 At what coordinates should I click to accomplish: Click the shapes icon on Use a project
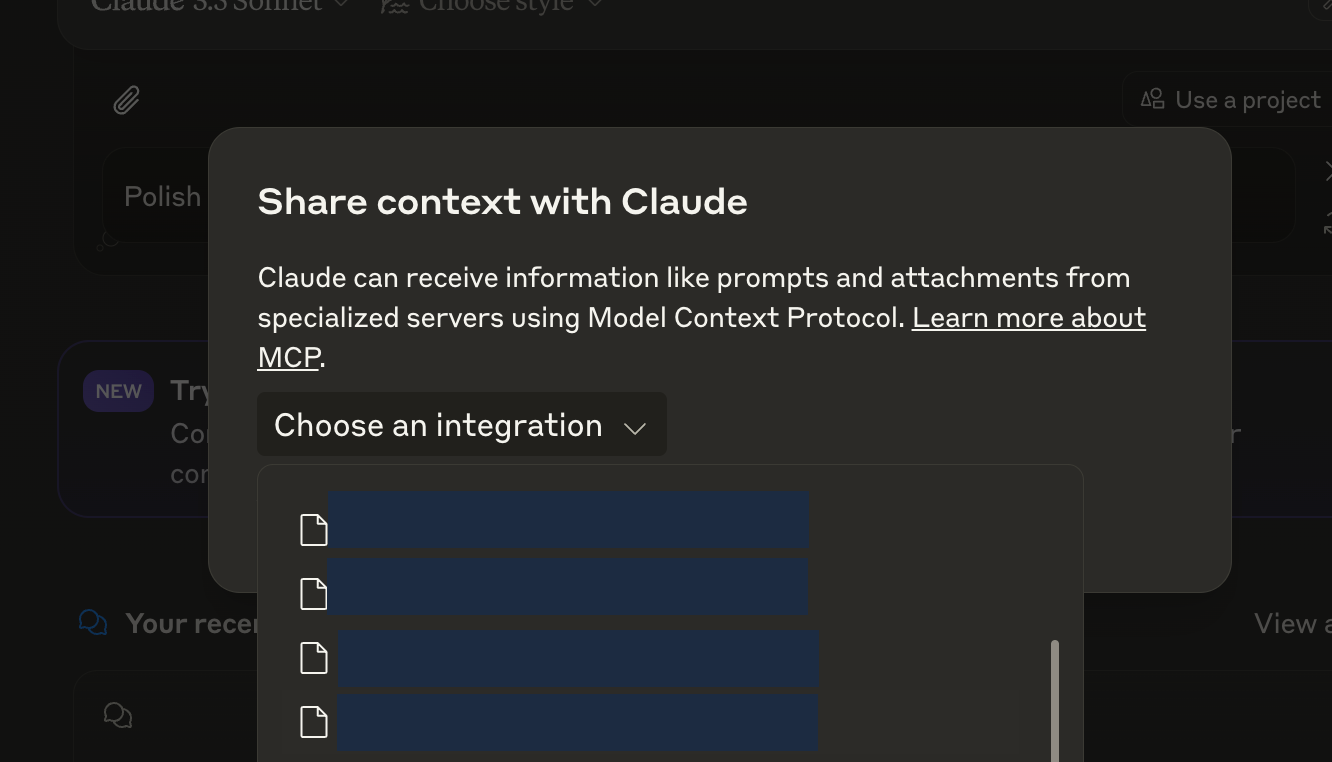1153,99
